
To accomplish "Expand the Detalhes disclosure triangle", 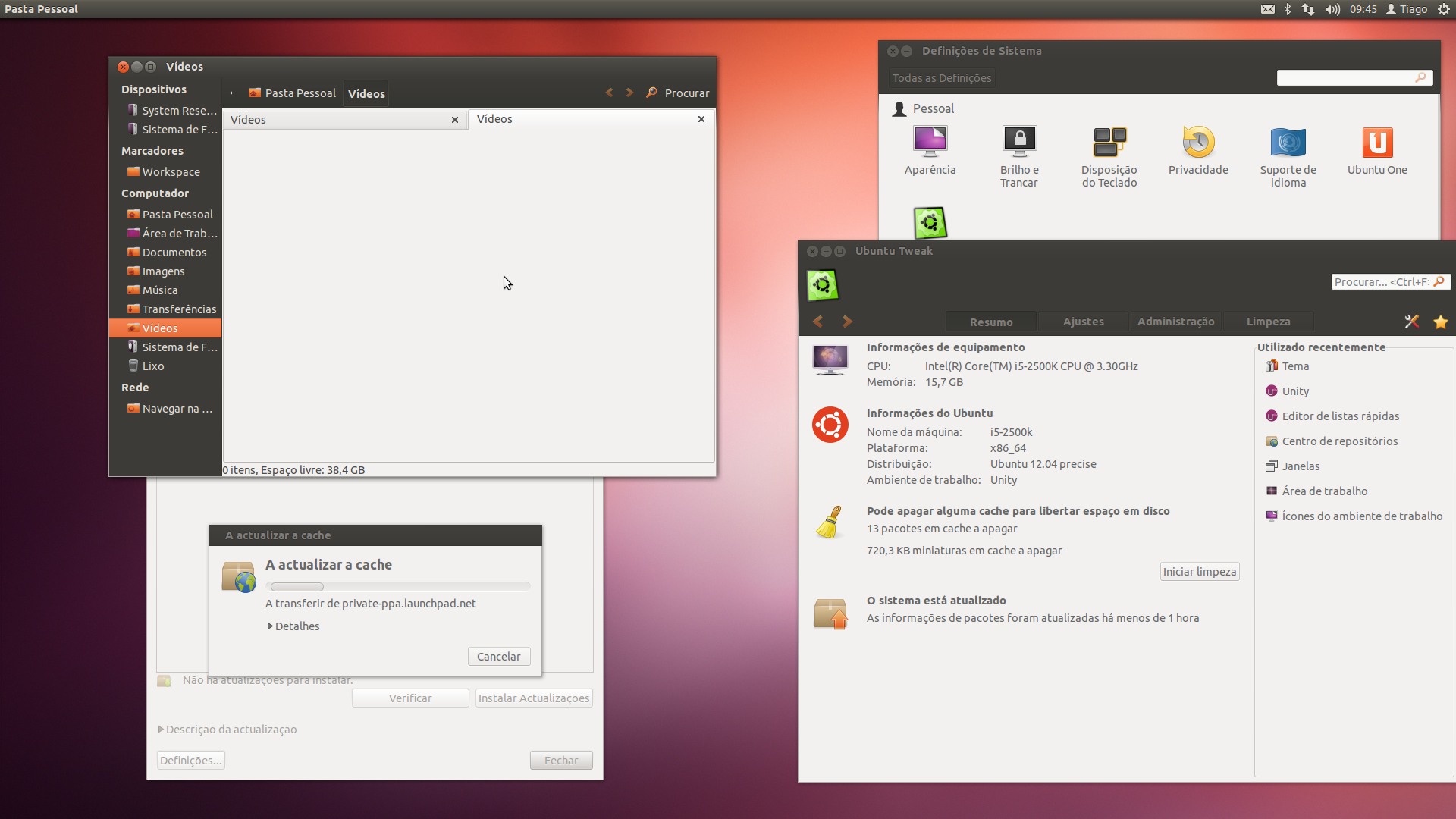I will (x=270, y=626).
